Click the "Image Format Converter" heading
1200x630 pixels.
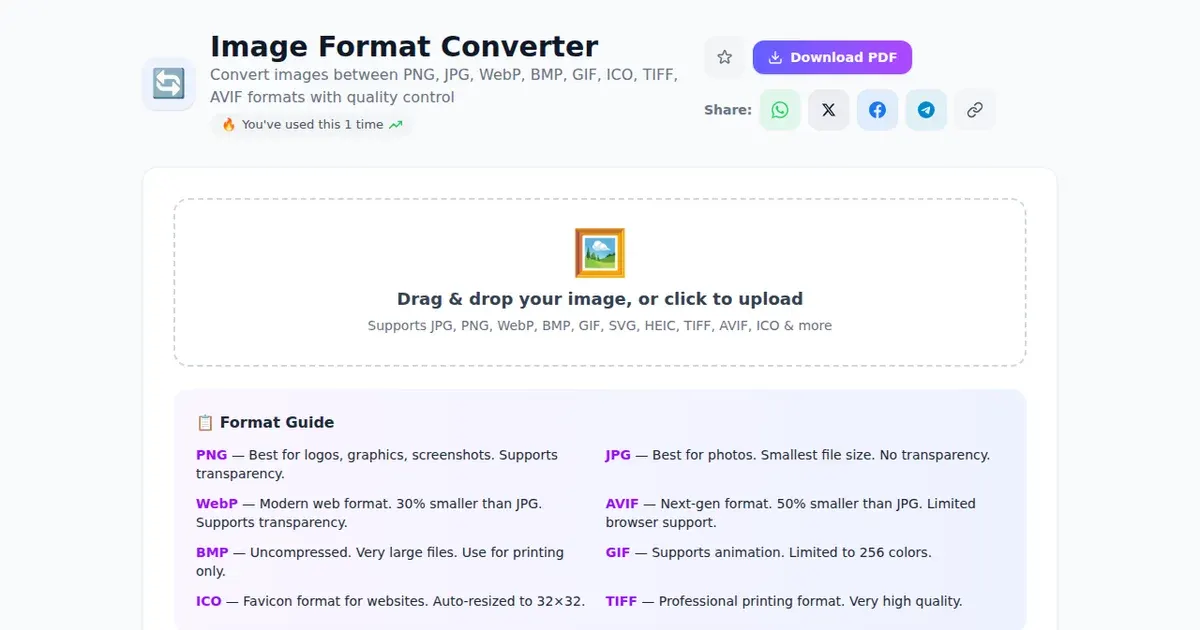(x=404, y=46)
